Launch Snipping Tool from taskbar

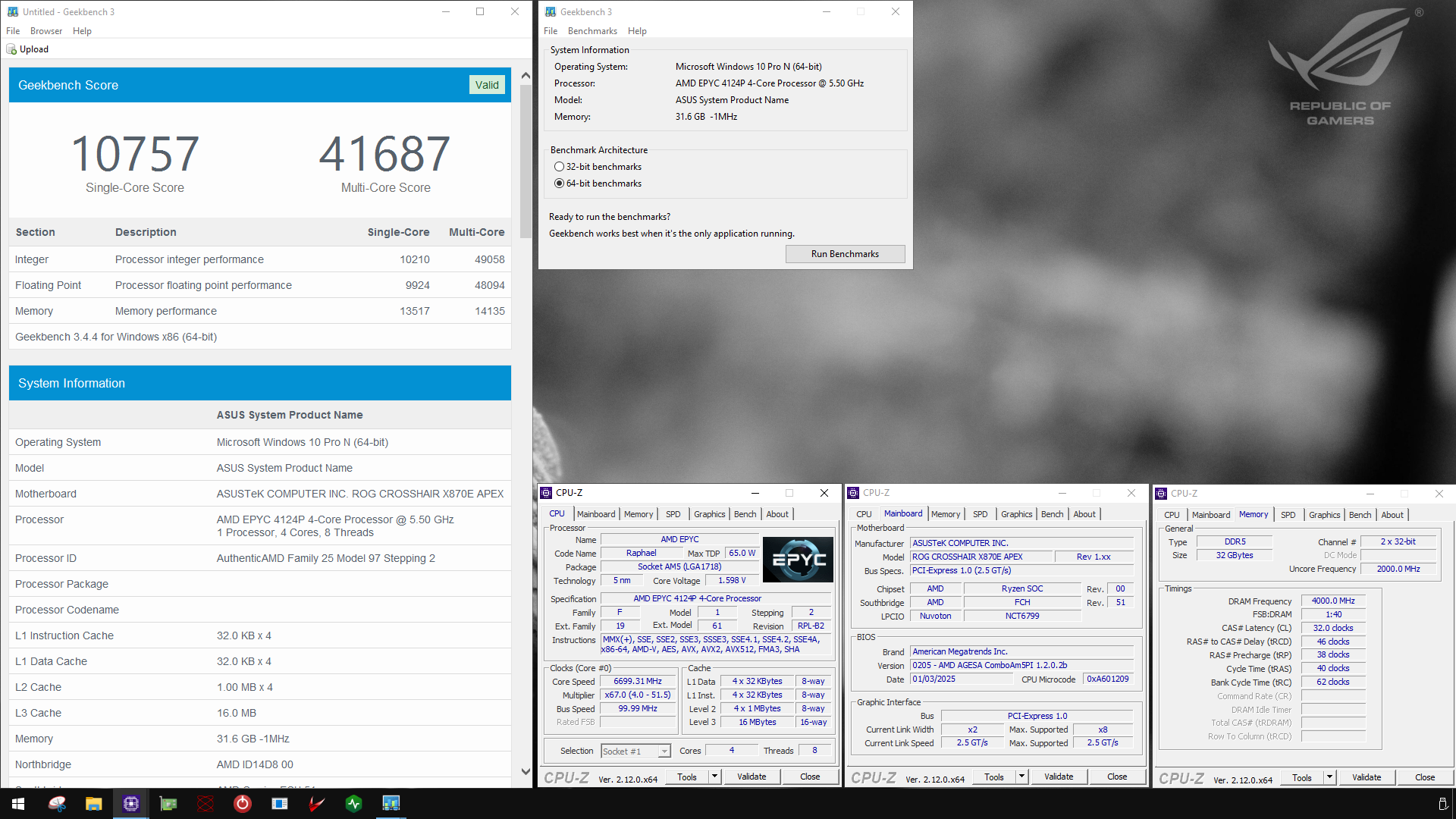click(x=57, y=804)
